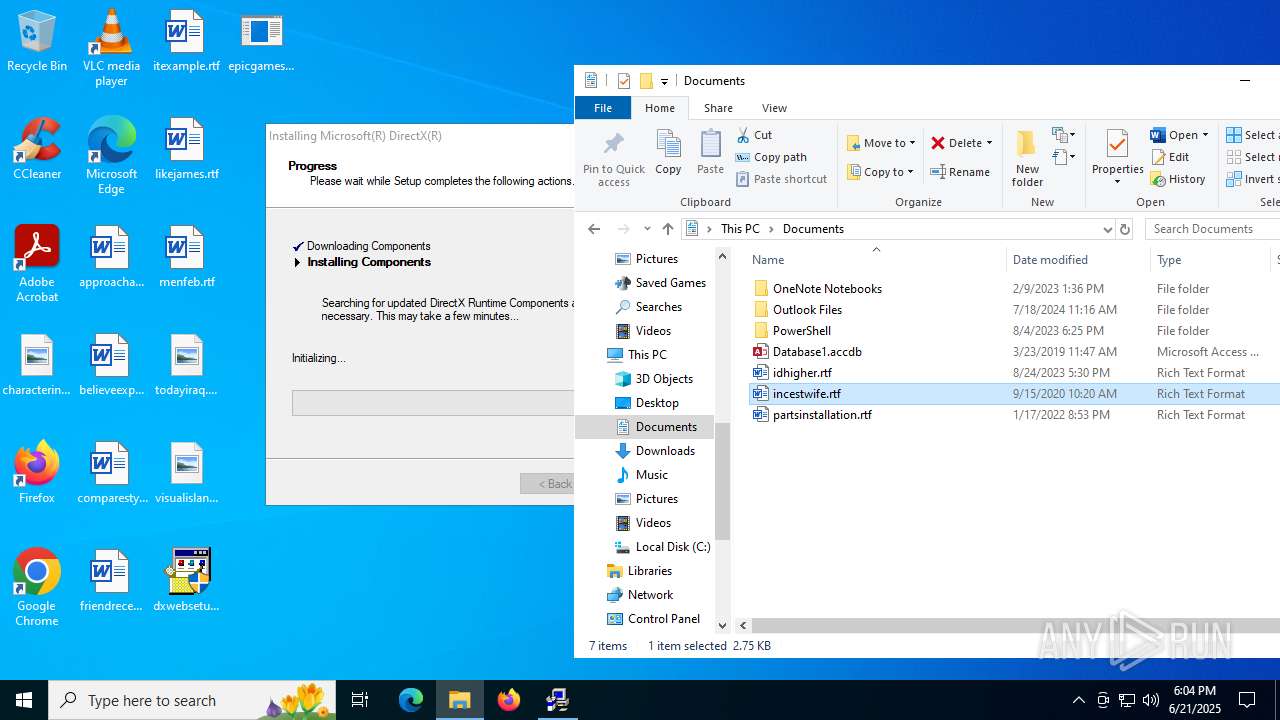
Task: Switch to the Share ribbon tab
Action: (x=718, y=108)
